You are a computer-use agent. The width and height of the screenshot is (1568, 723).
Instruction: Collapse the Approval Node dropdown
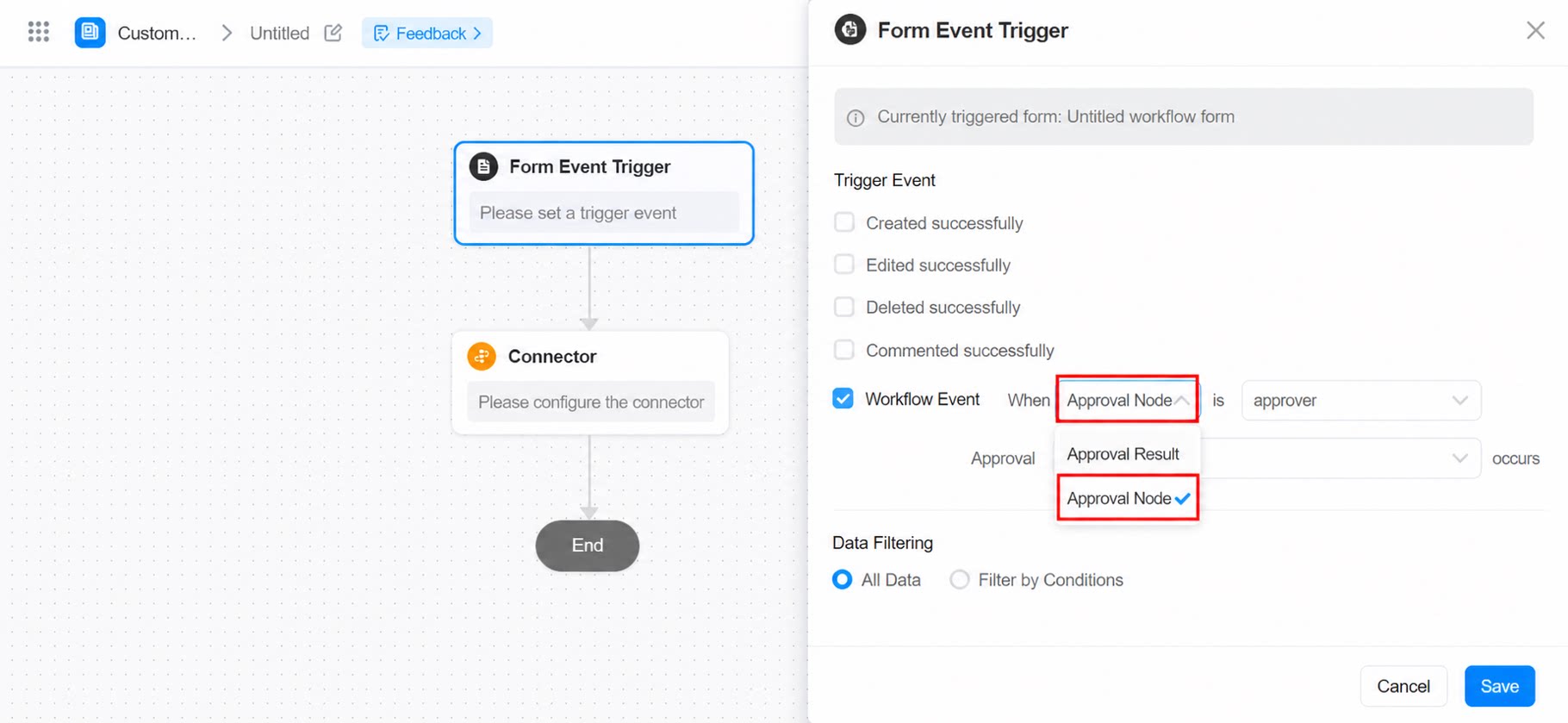(x=1128, y=400)
